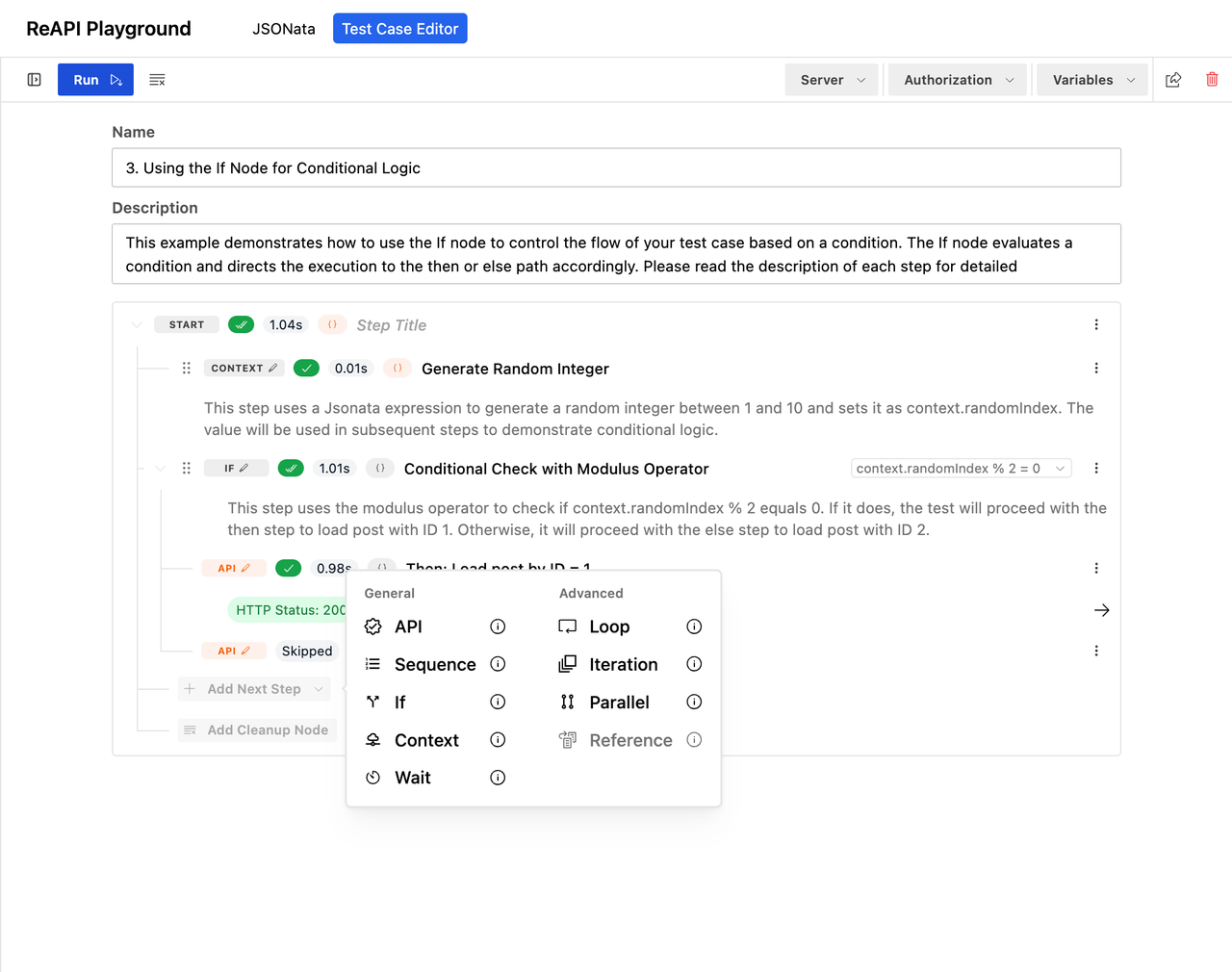Click the clear results lines icon

[x=157, y=80]
